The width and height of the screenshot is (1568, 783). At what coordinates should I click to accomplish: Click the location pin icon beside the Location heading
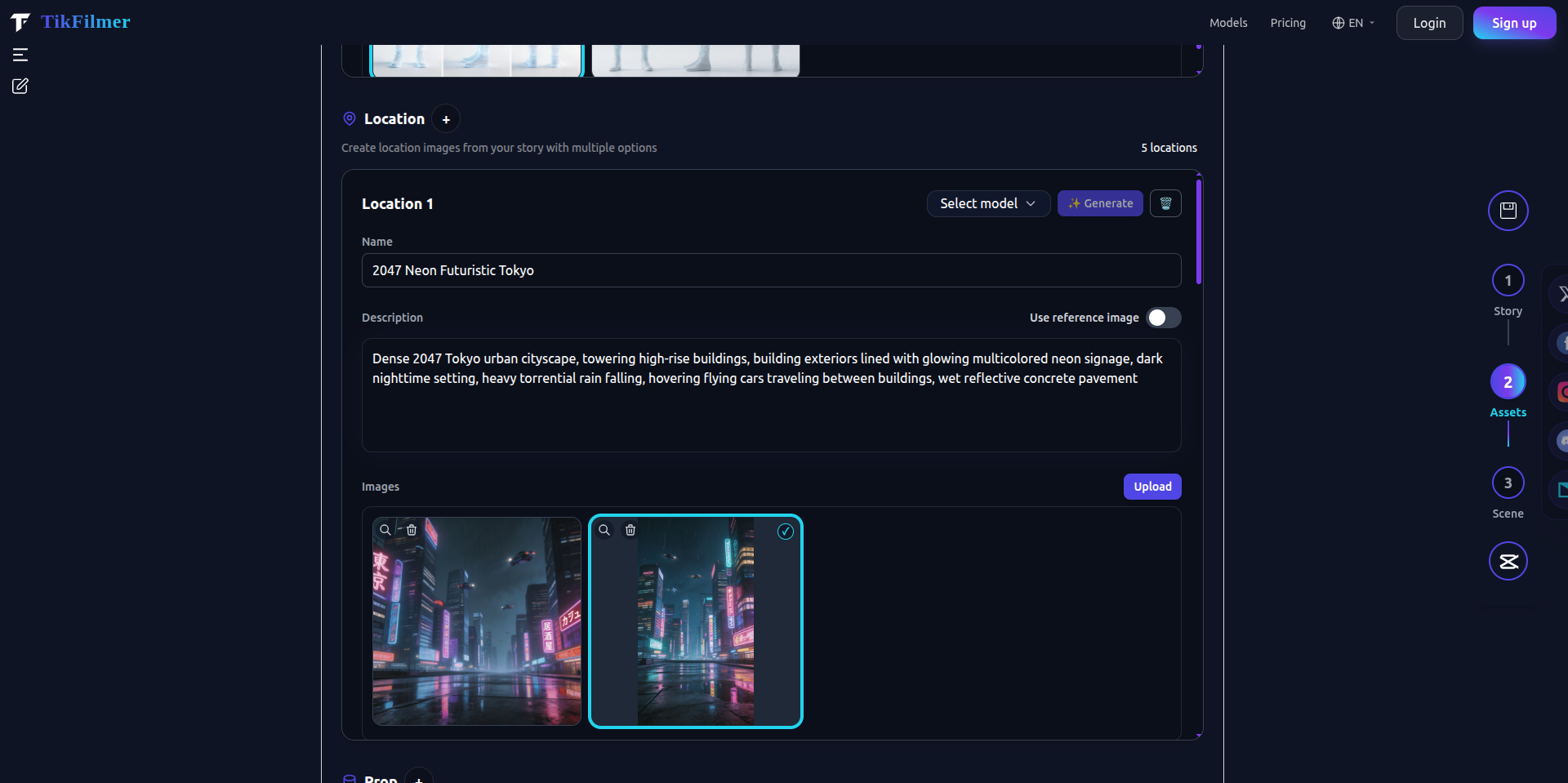(350, 118)
